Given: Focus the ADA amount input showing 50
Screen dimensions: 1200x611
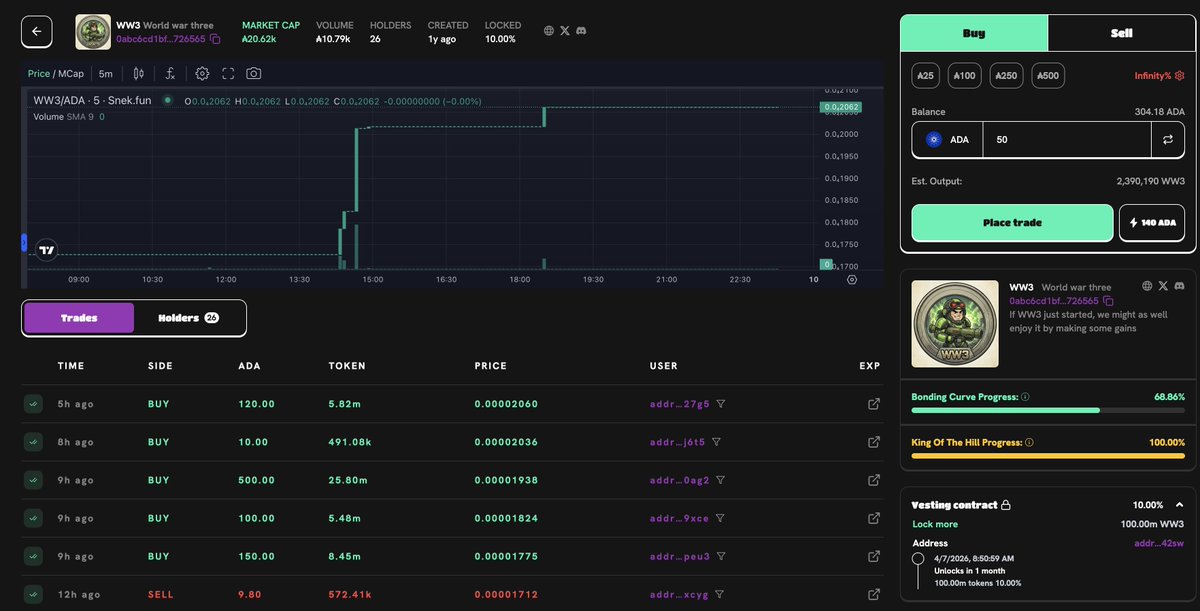Looking at the screenshot, I should click(1066, 140).
